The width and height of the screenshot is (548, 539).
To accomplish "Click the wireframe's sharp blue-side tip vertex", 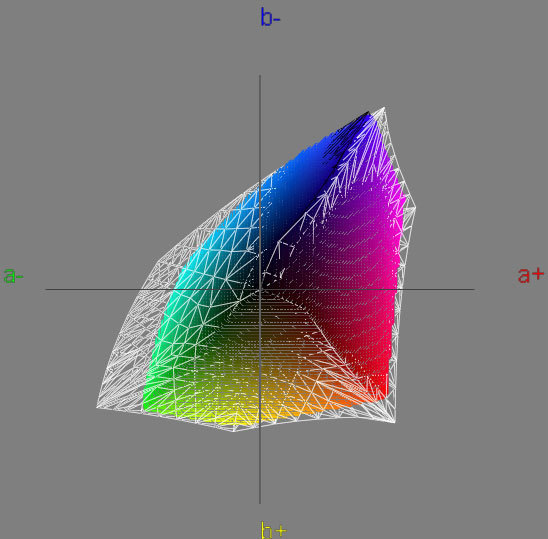I will (x=384, y=108).
